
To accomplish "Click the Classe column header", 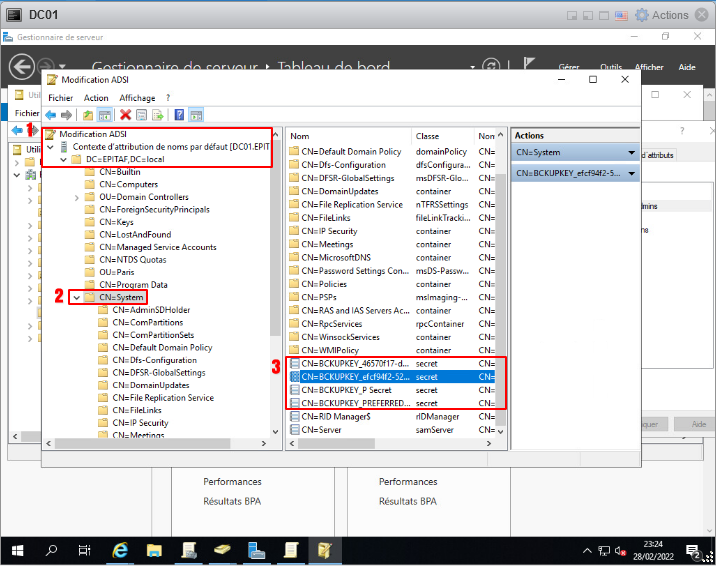I will click(x=428, y=136).
